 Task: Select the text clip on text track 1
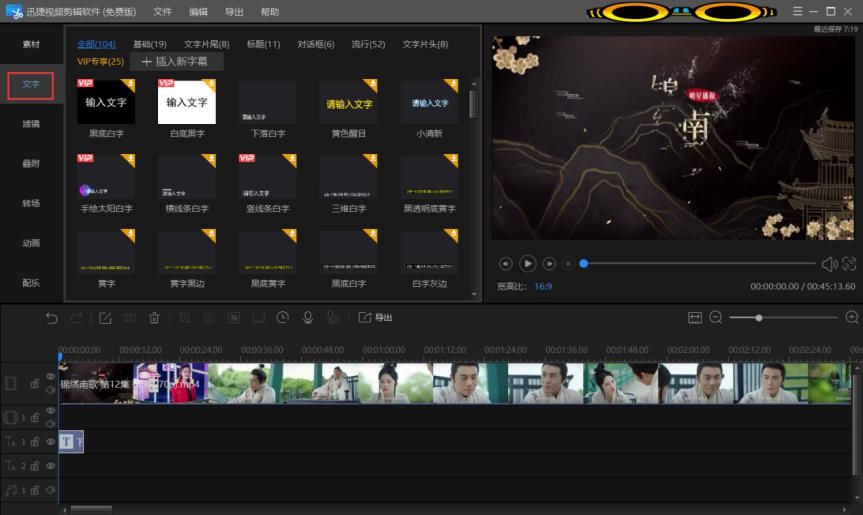[x=71, y=442]
